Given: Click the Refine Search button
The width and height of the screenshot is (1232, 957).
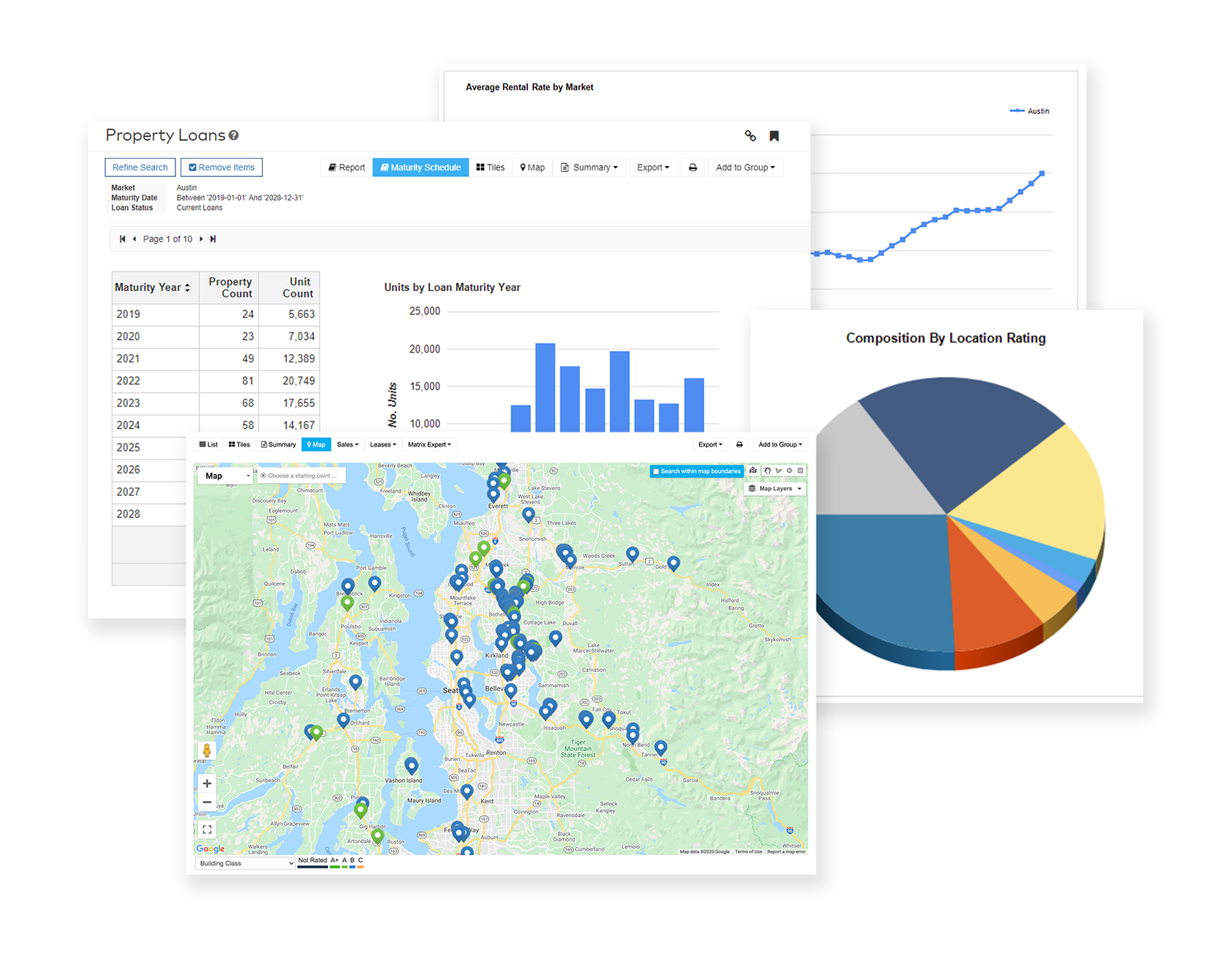Looking at the screenshot, I should tap(139, 167).
